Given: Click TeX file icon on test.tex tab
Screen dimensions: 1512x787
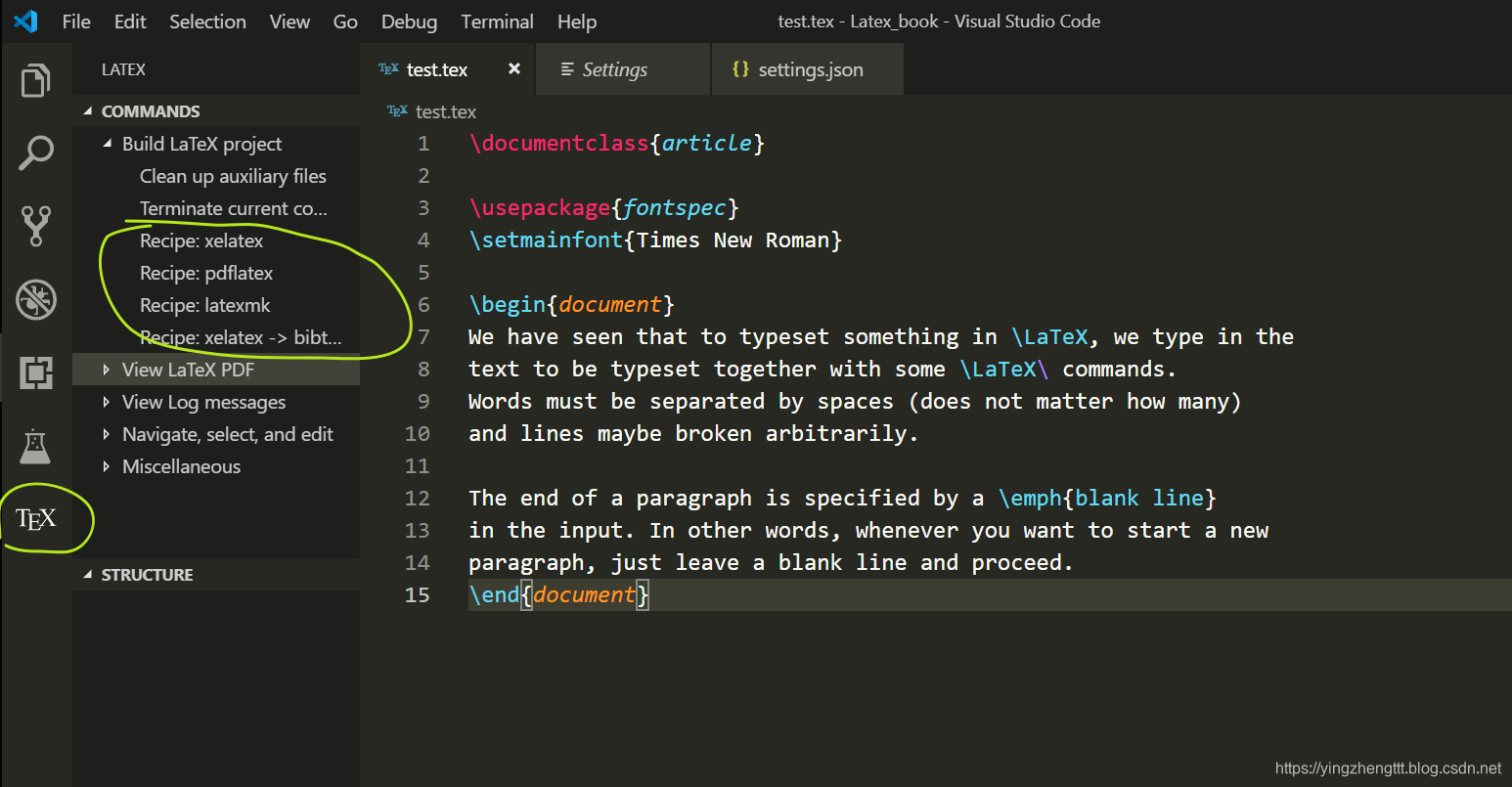Looking at the screenshot, I should (x=388, y=68).
